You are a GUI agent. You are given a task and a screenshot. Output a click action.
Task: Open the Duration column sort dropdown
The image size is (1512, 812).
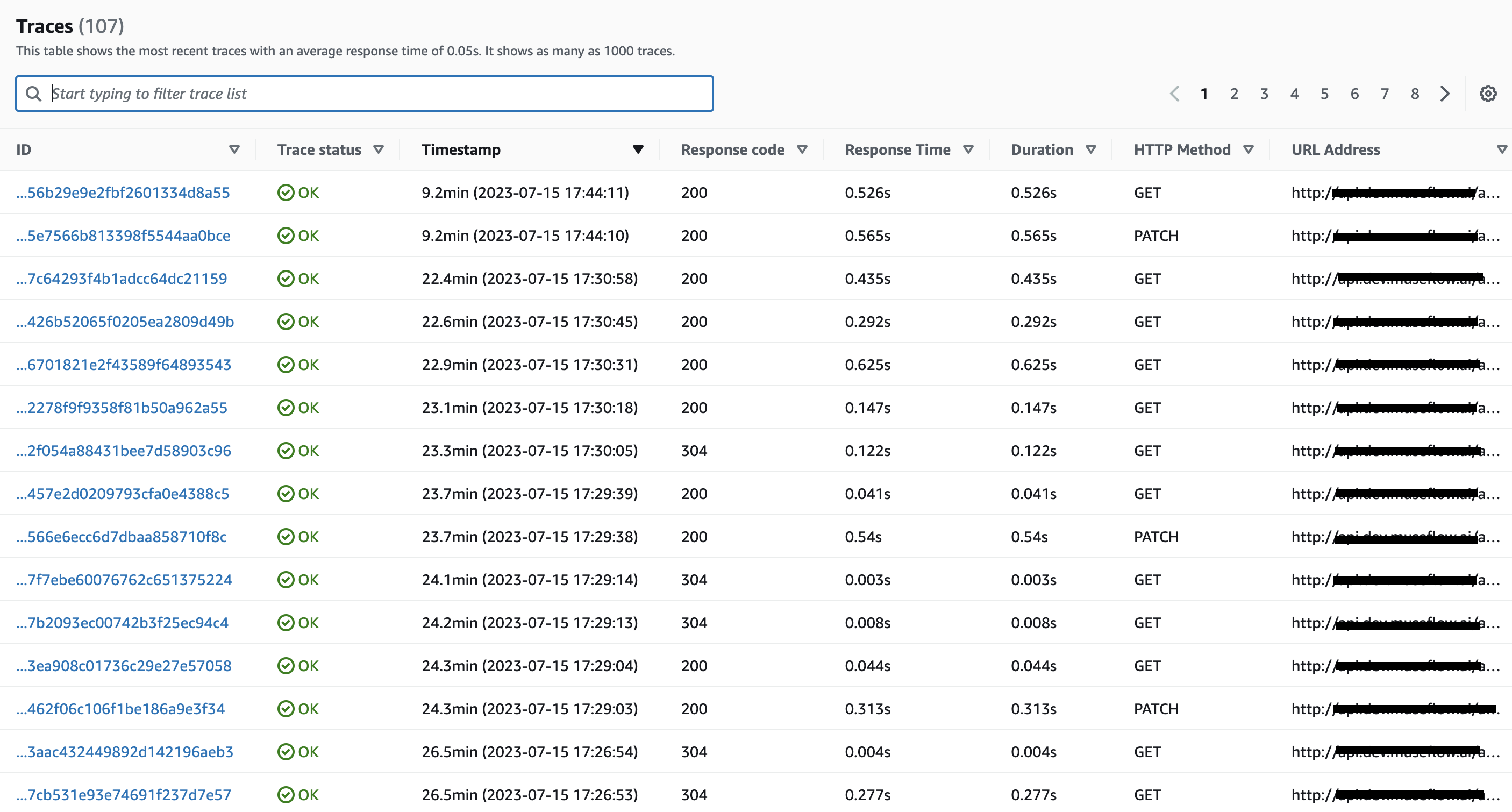[x=1091, y=149]
